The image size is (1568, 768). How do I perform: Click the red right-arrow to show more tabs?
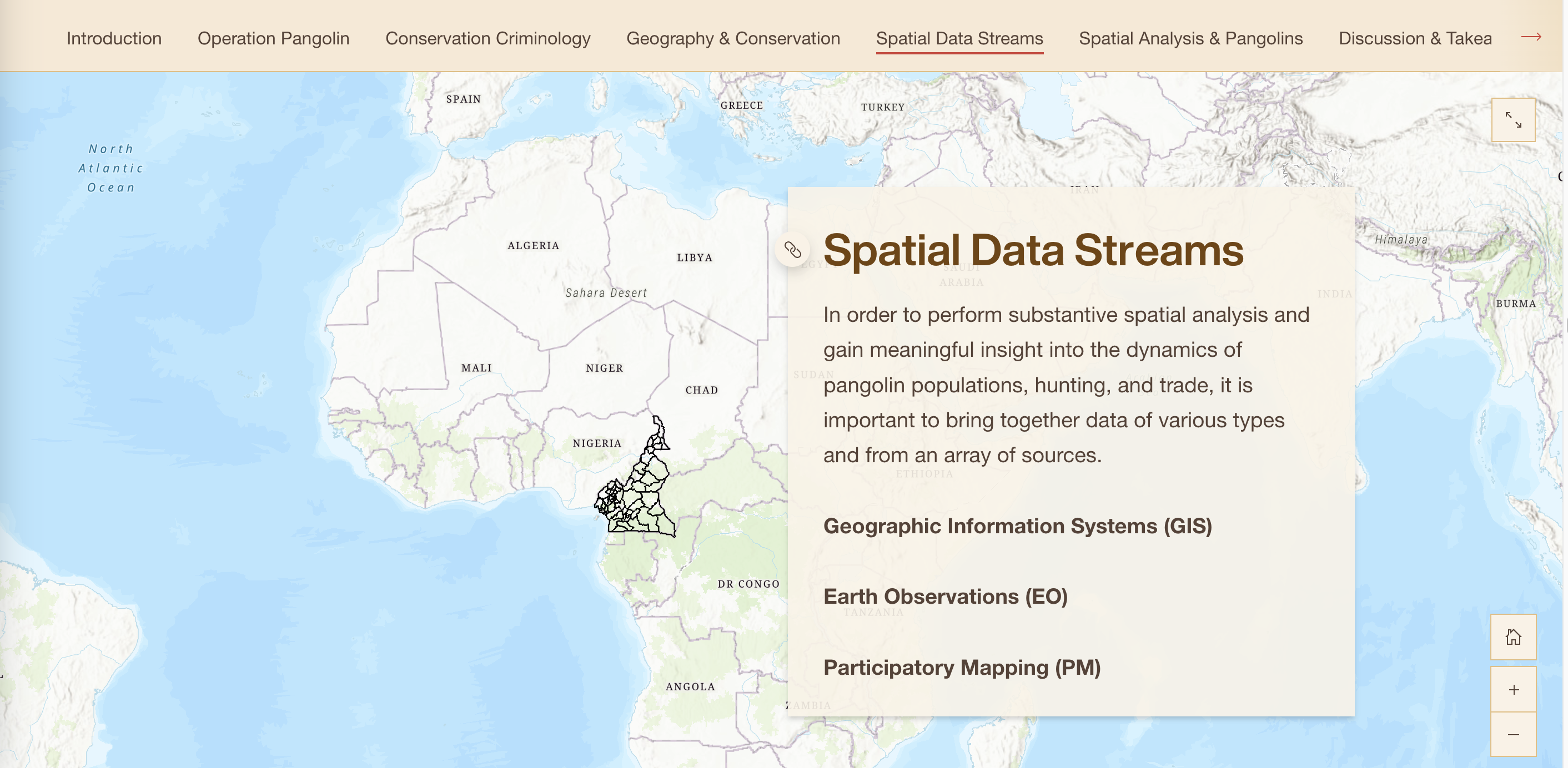(1531, 37)
